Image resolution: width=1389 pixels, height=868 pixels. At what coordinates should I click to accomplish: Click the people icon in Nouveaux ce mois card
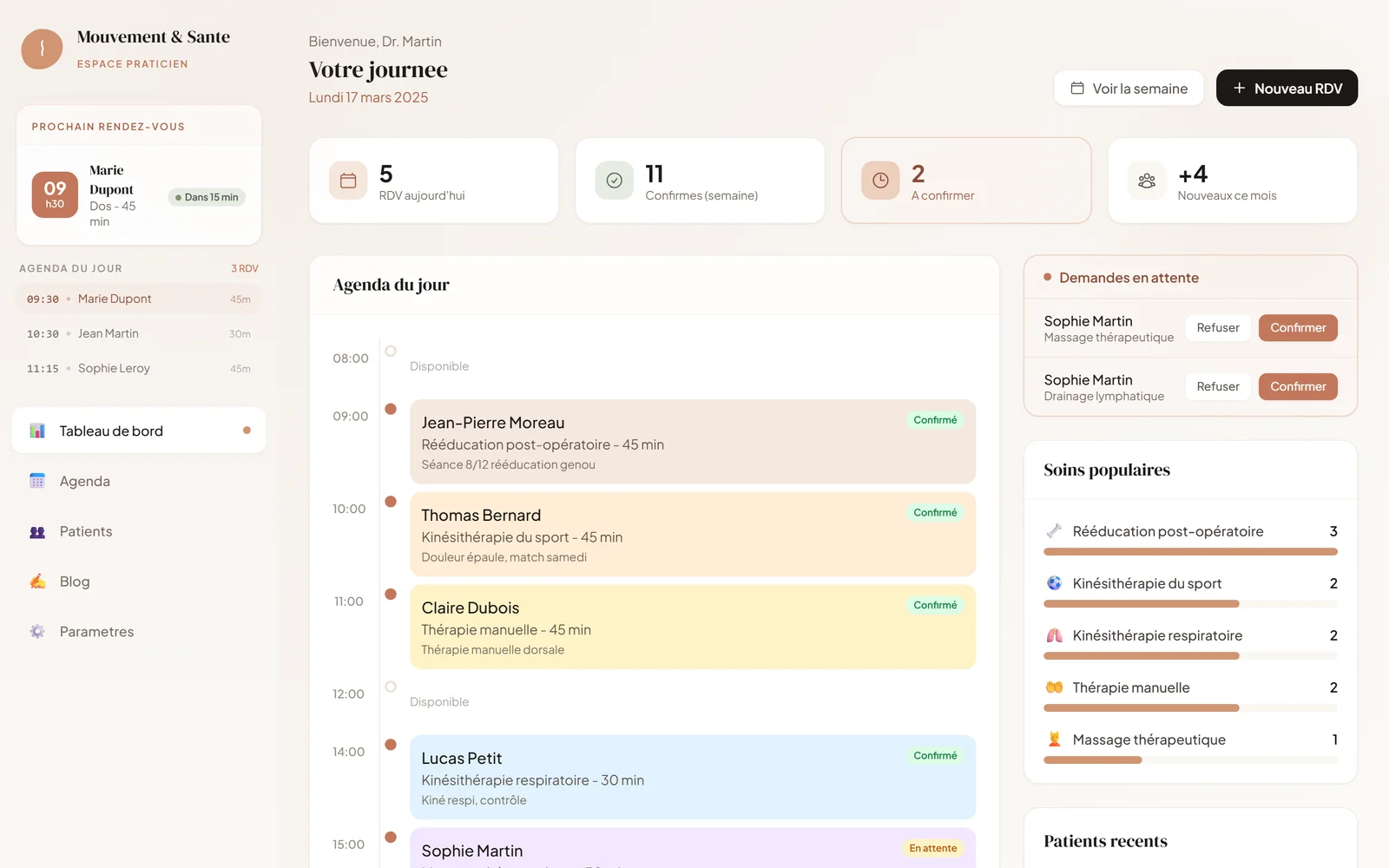pyautogui.click(x=1147, y=181)
